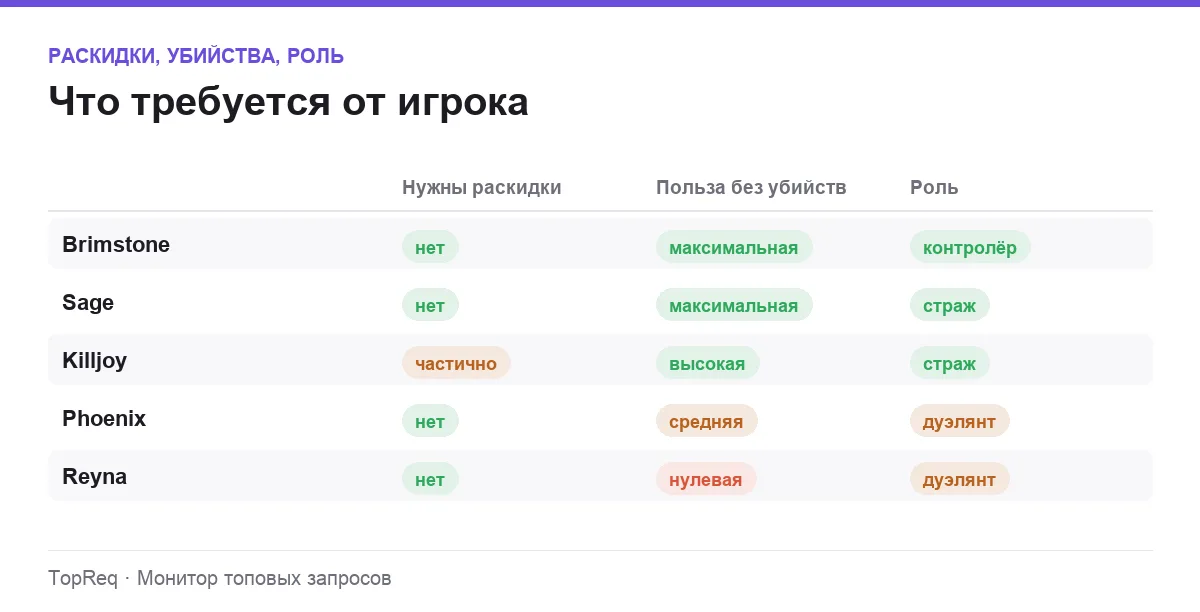
Task: Click the 'частично' badge for Killjoy
Action: (456, 363)
